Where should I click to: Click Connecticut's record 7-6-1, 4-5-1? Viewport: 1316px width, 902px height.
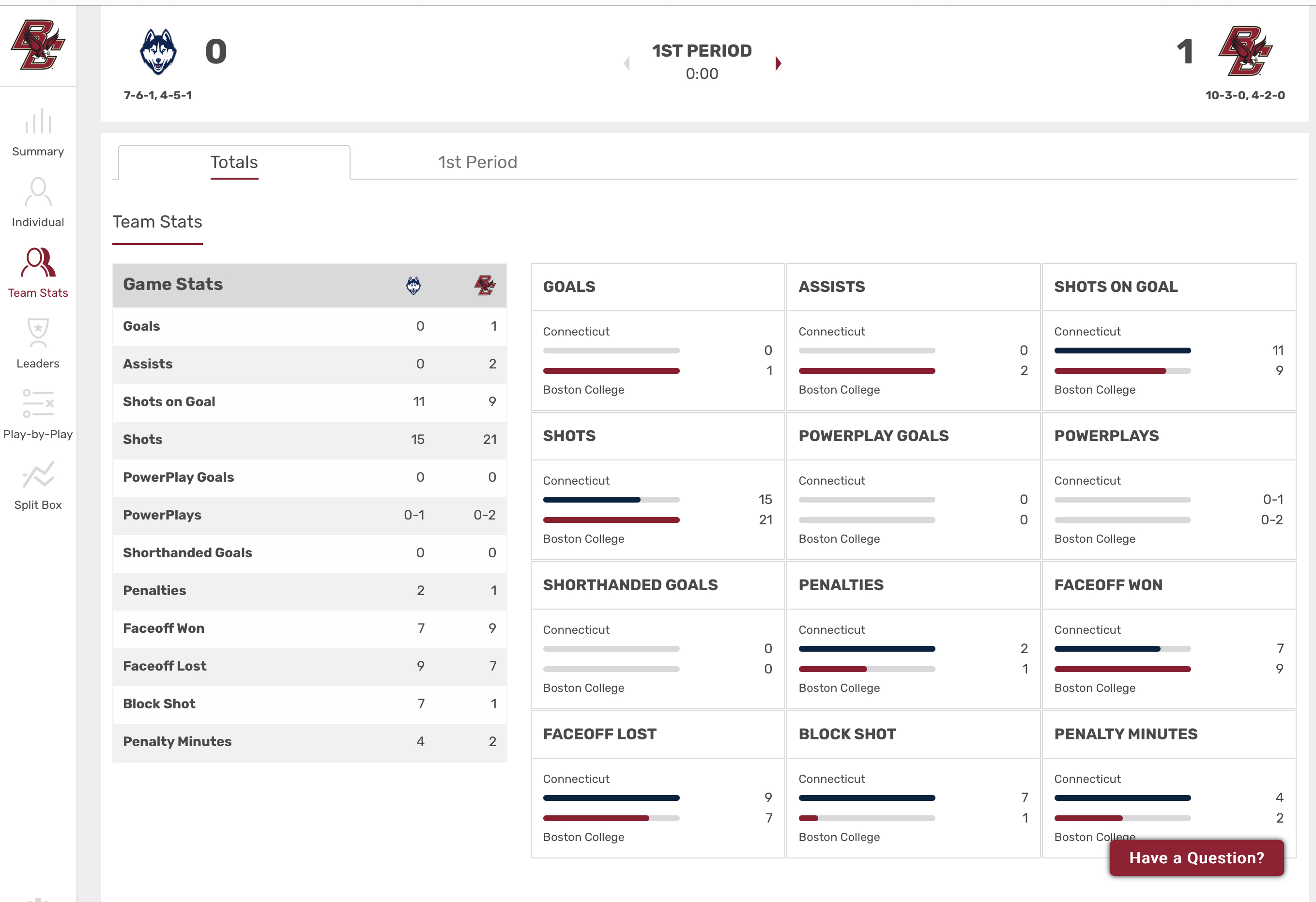(x=158, y=95)
